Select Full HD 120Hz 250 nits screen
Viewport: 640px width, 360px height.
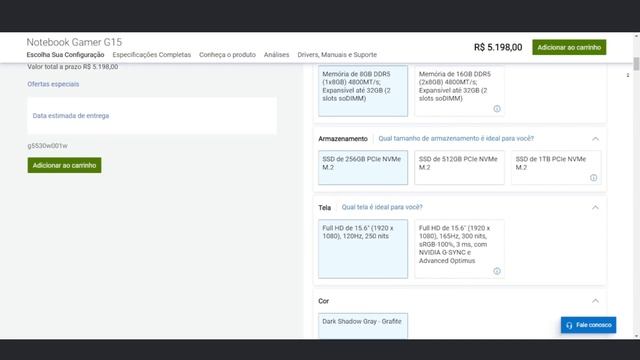point(363,249)
